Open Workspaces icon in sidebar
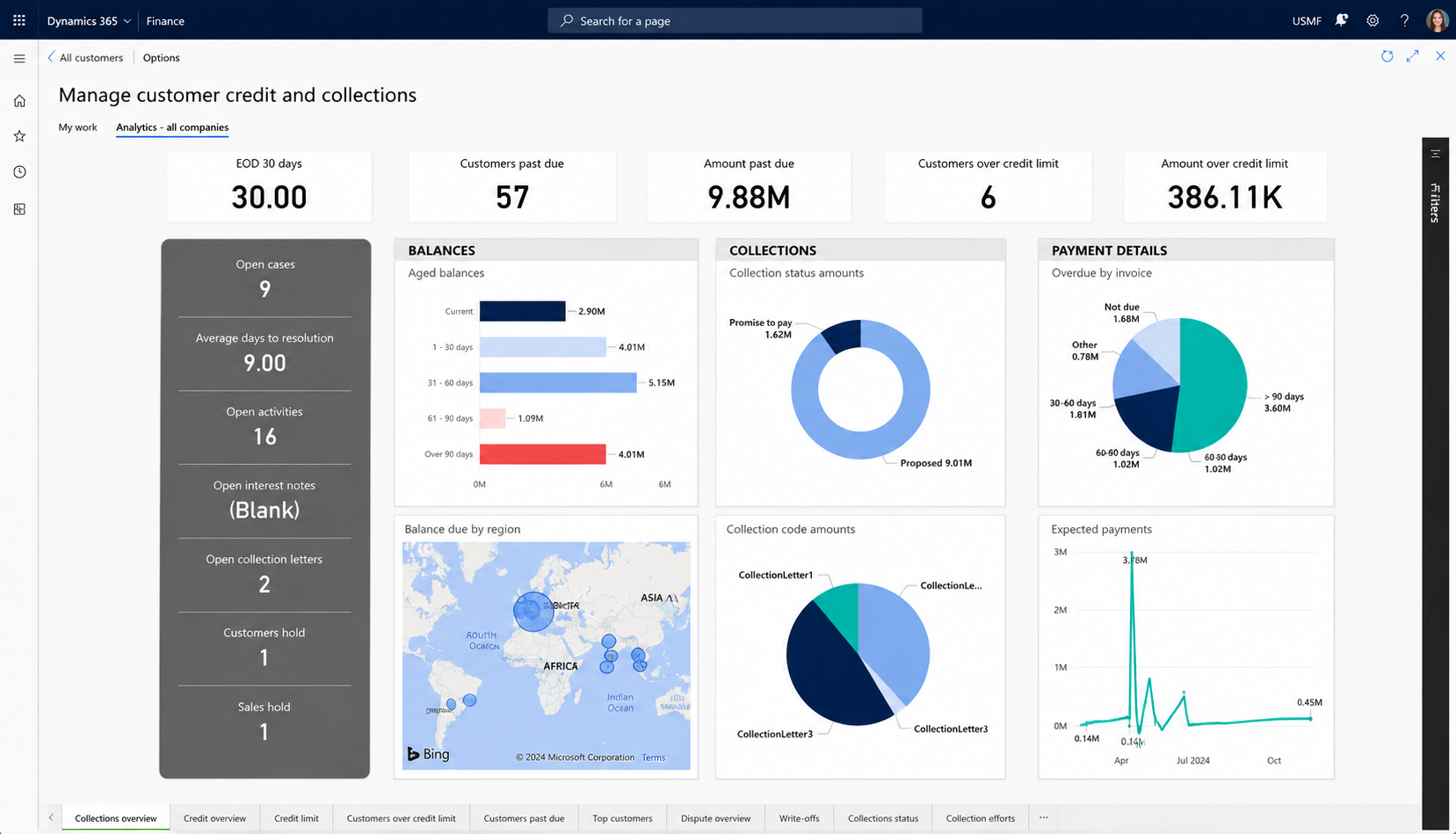Image resolution: width=1456 pixels, height=834 pixels. 19,209
